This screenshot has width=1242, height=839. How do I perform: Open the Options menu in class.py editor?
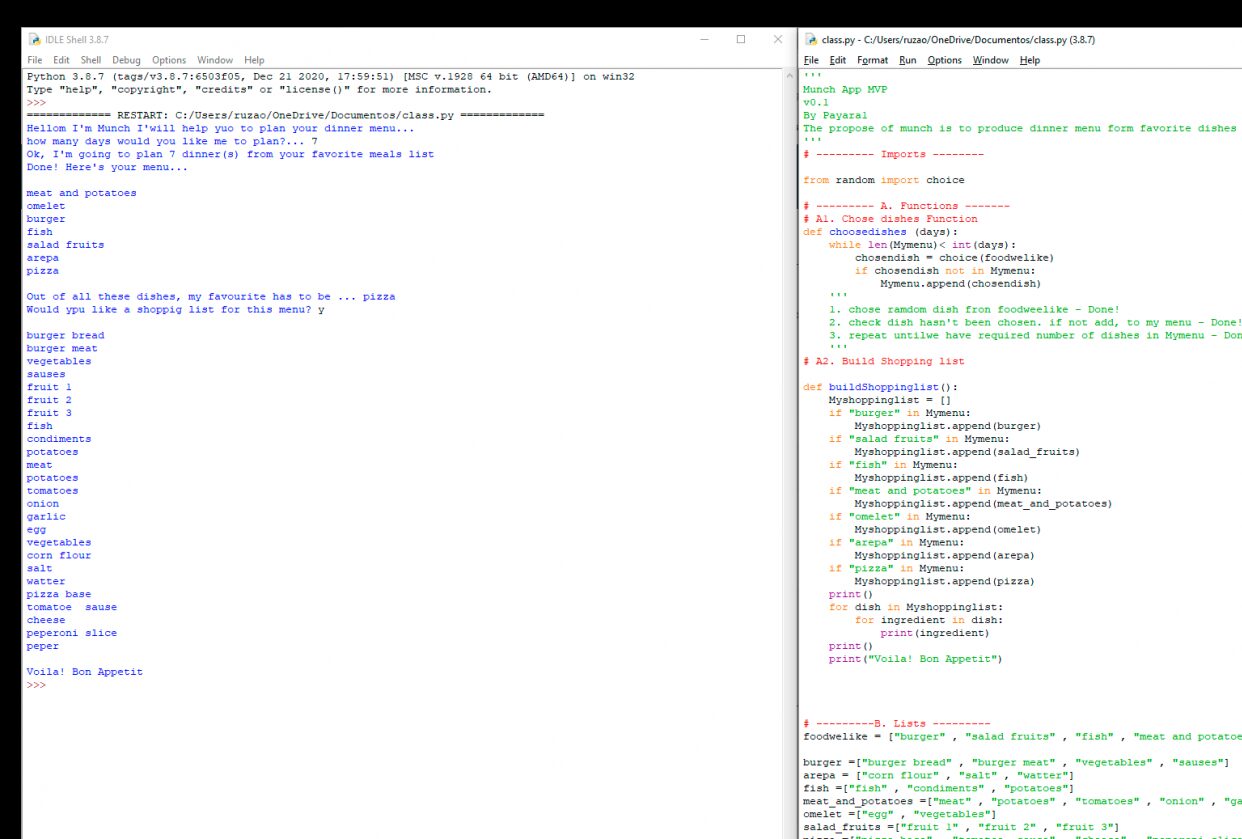tap(944, 60)
